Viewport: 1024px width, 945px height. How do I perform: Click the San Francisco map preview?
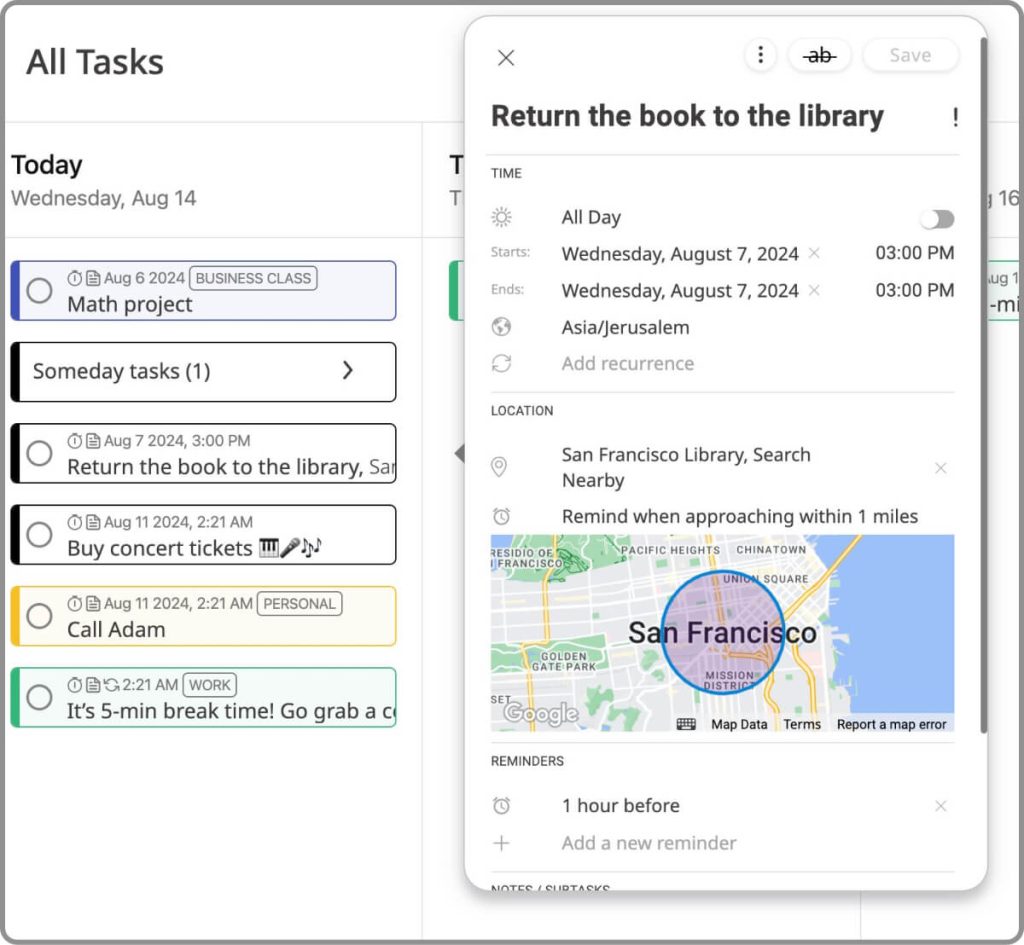point(722,633)
